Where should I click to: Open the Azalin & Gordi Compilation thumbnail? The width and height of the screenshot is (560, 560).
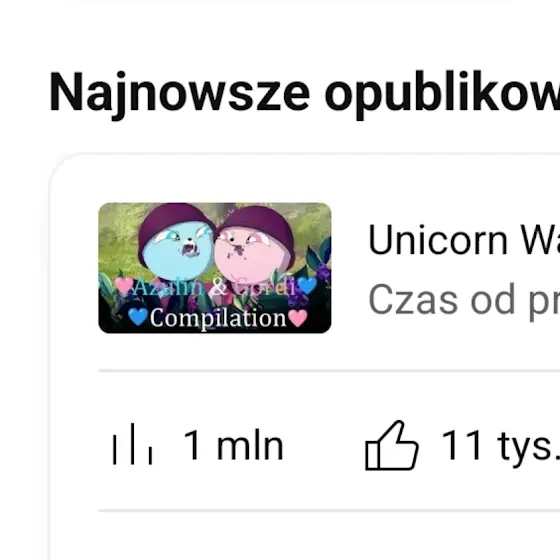coord(215,268)
